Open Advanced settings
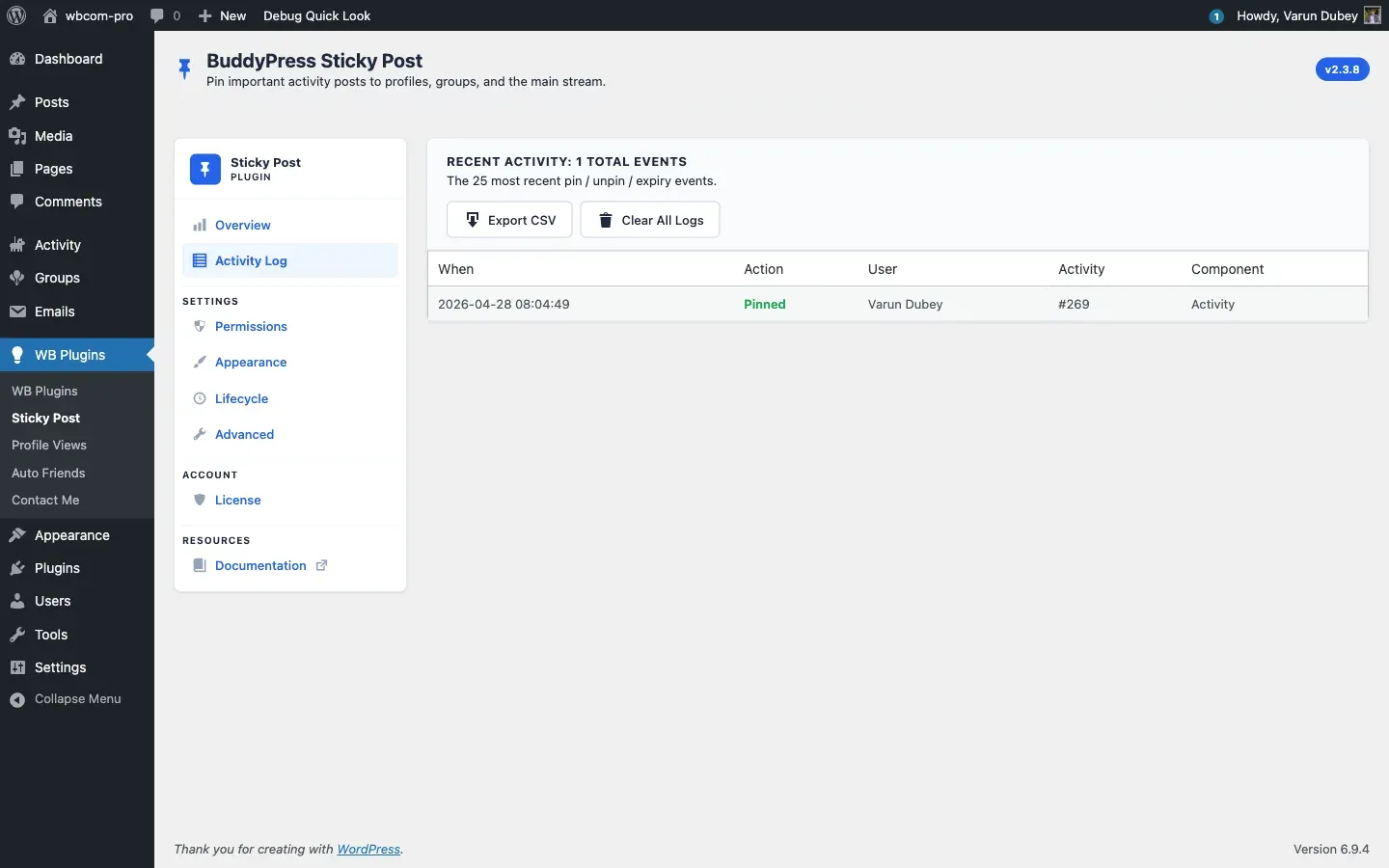The height and width of the screenshot is (868, 1389). click(290, 434)
